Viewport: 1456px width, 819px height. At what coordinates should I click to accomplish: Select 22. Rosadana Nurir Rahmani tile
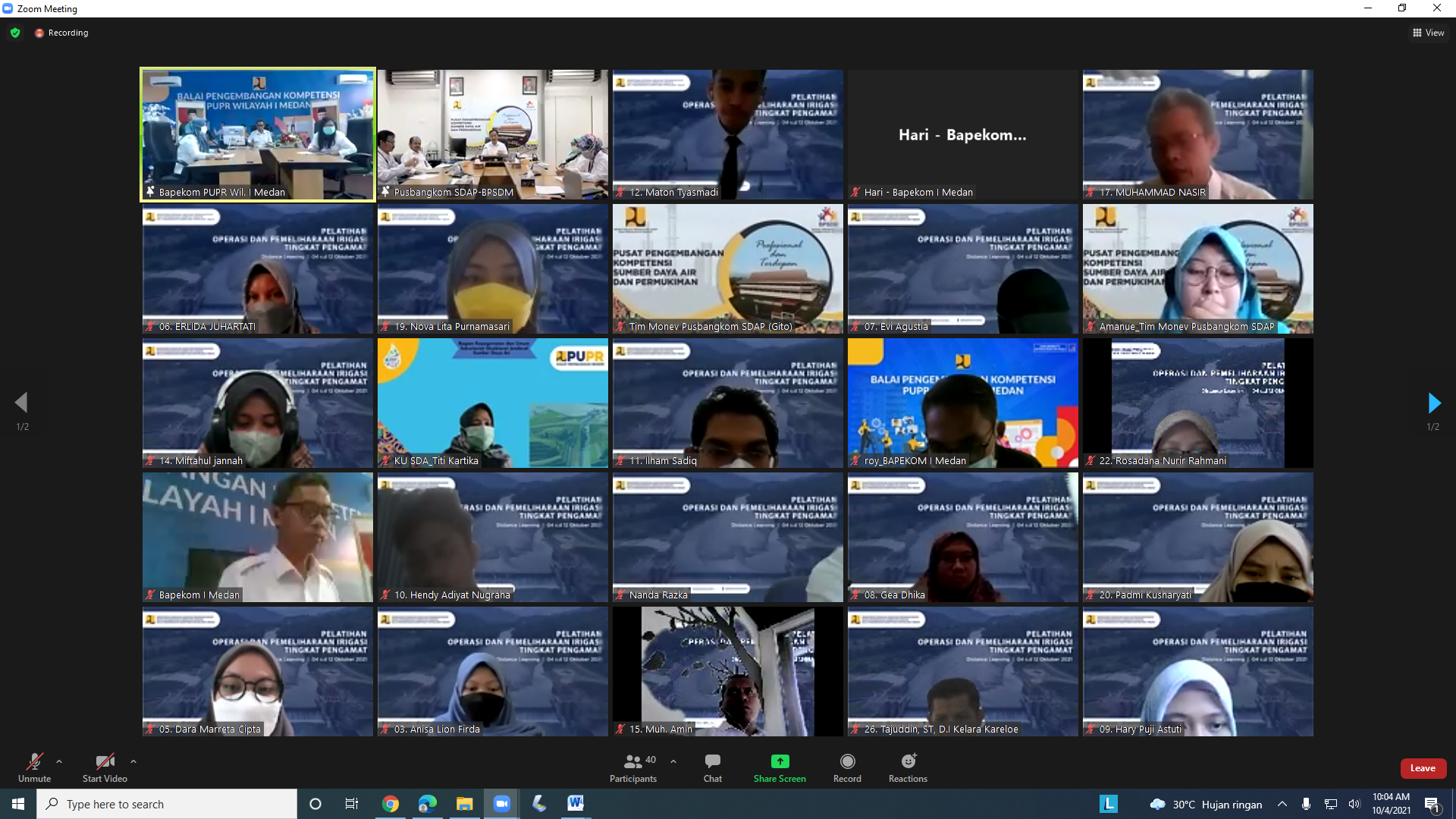pyautogui.click(x=1198, y=403)
